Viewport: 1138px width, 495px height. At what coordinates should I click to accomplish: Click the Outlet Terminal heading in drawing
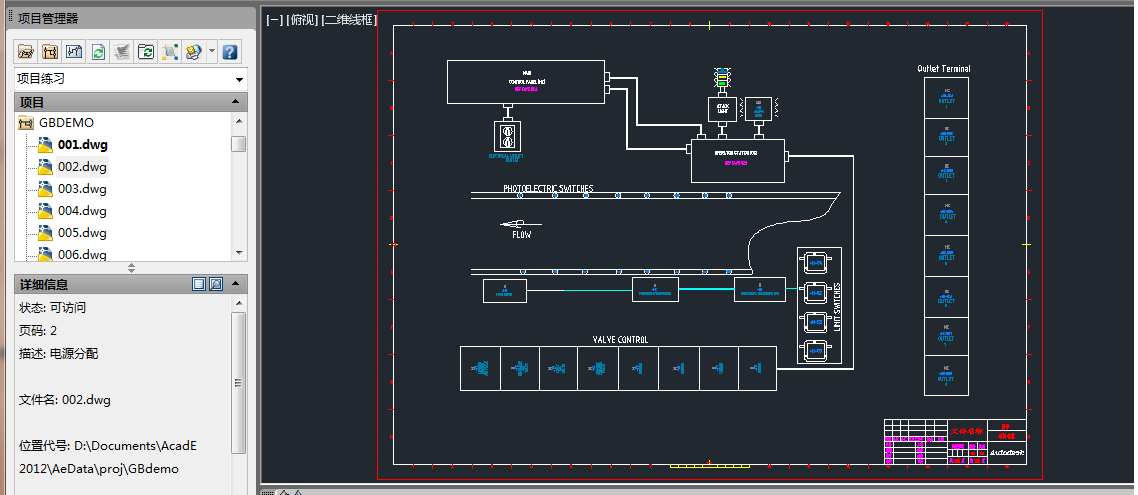[943, 69]
